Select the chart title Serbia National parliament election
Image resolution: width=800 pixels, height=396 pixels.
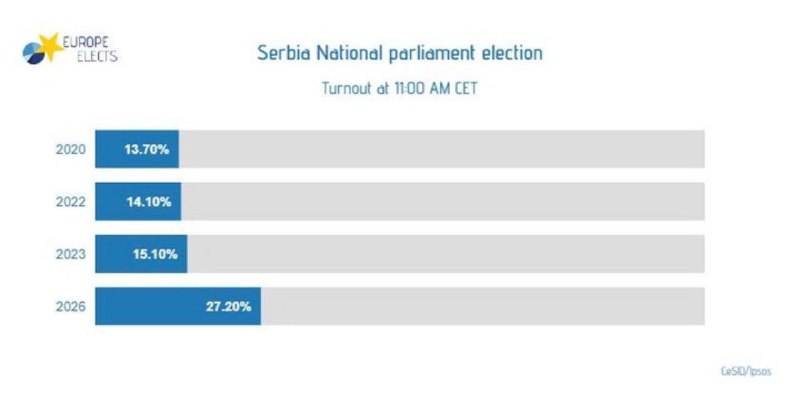[x=399, y=53]
